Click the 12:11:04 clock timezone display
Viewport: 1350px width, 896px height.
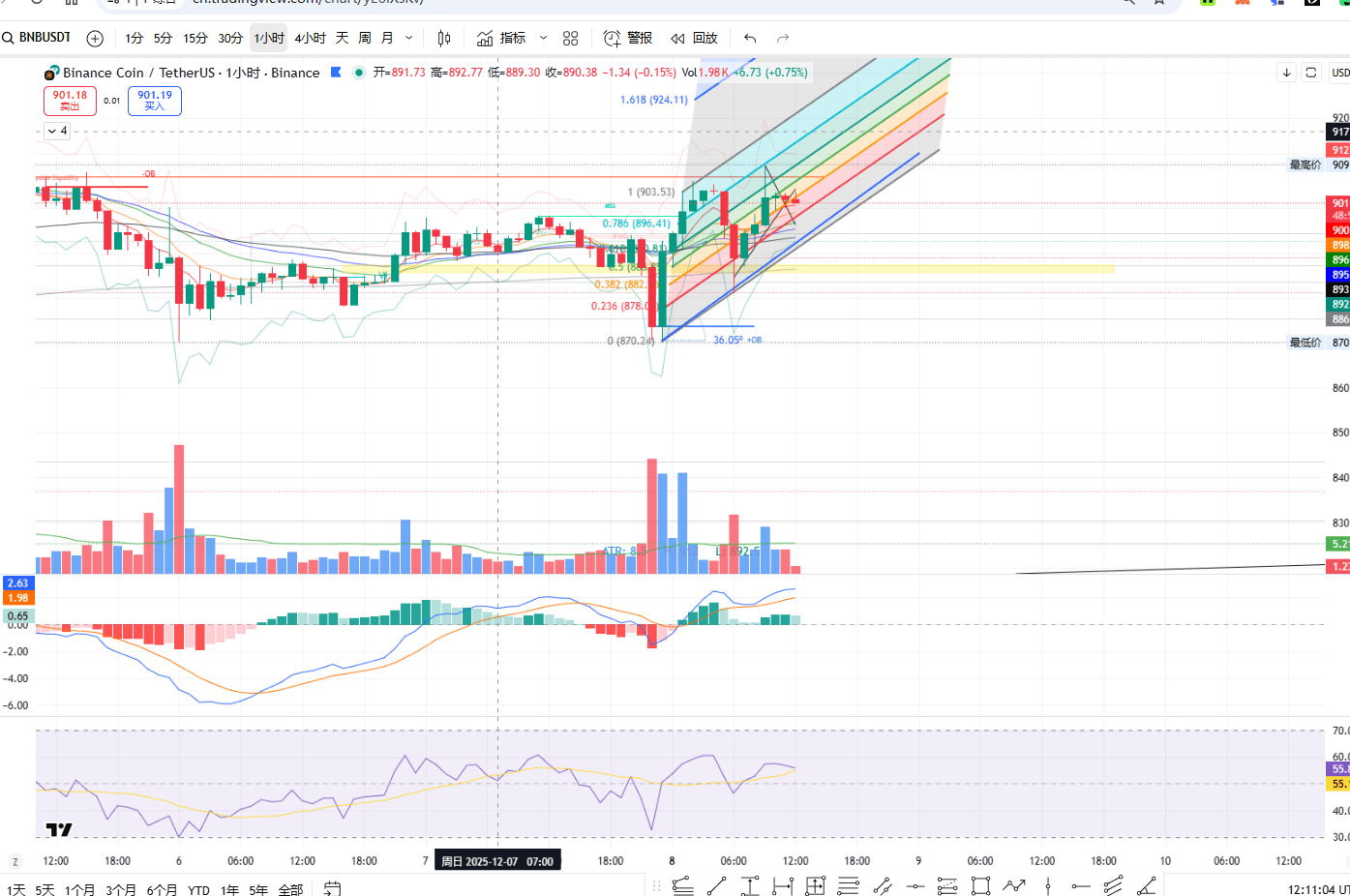(1318, 889)
